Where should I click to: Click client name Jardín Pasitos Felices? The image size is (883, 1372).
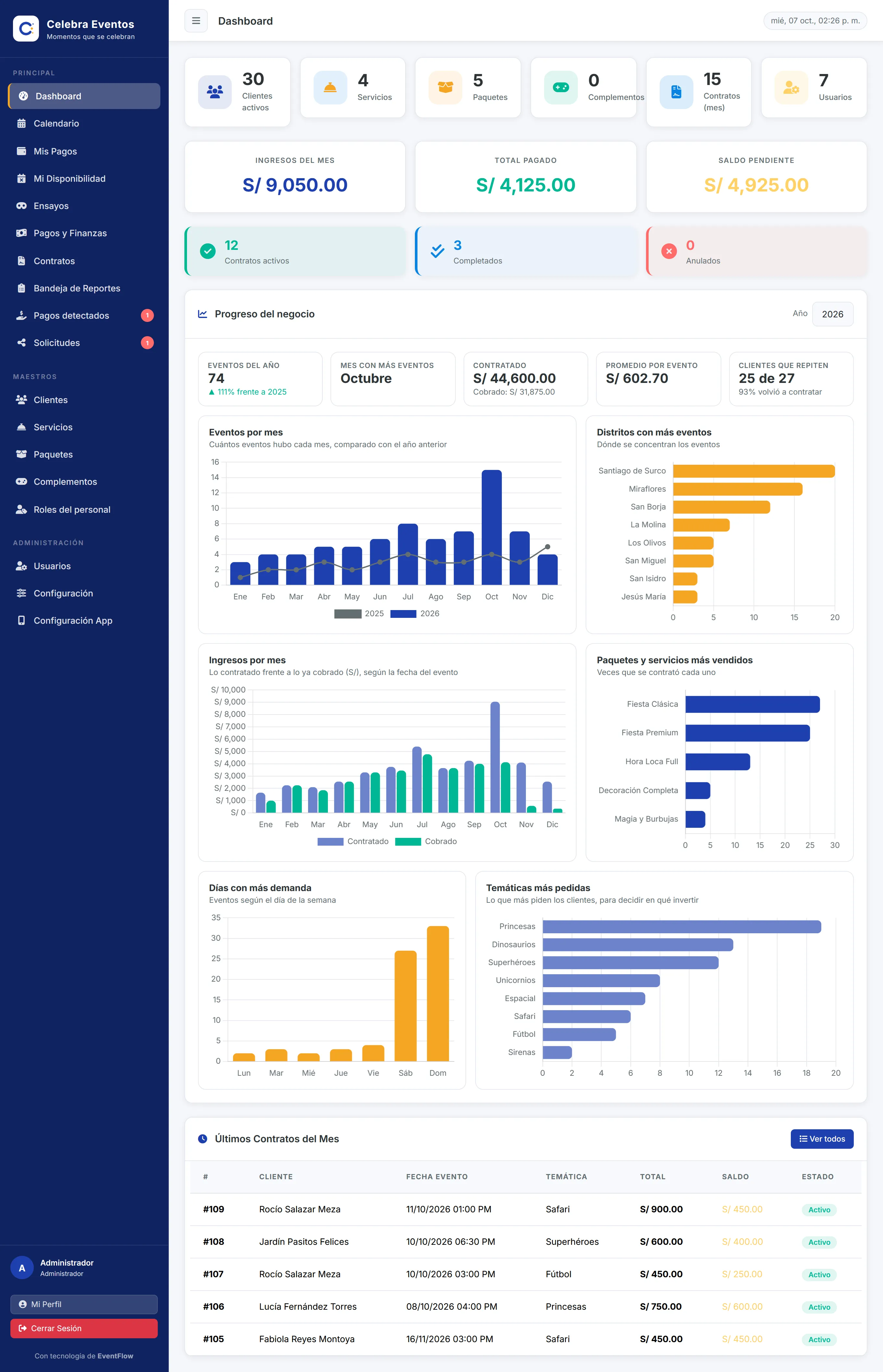[x=303, y=1242]
